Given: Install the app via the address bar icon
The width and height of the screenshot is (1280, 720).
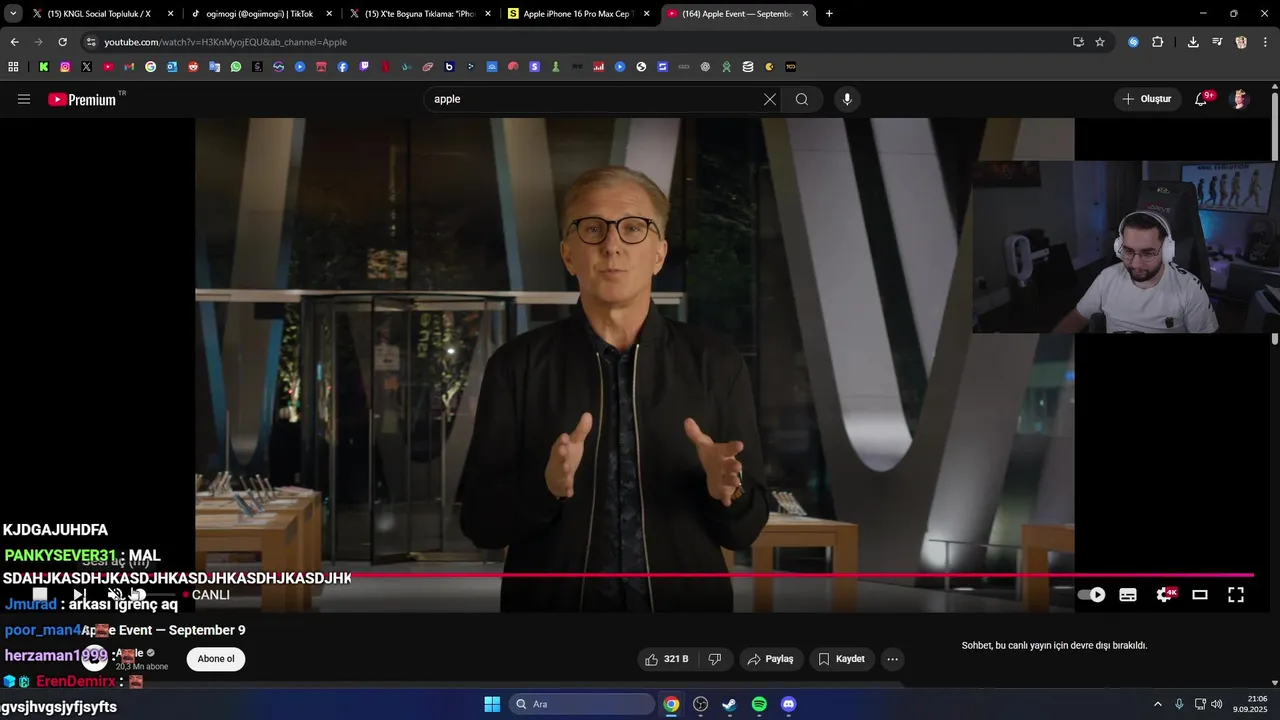Looking at the screenshot, I should [1078, 42].
